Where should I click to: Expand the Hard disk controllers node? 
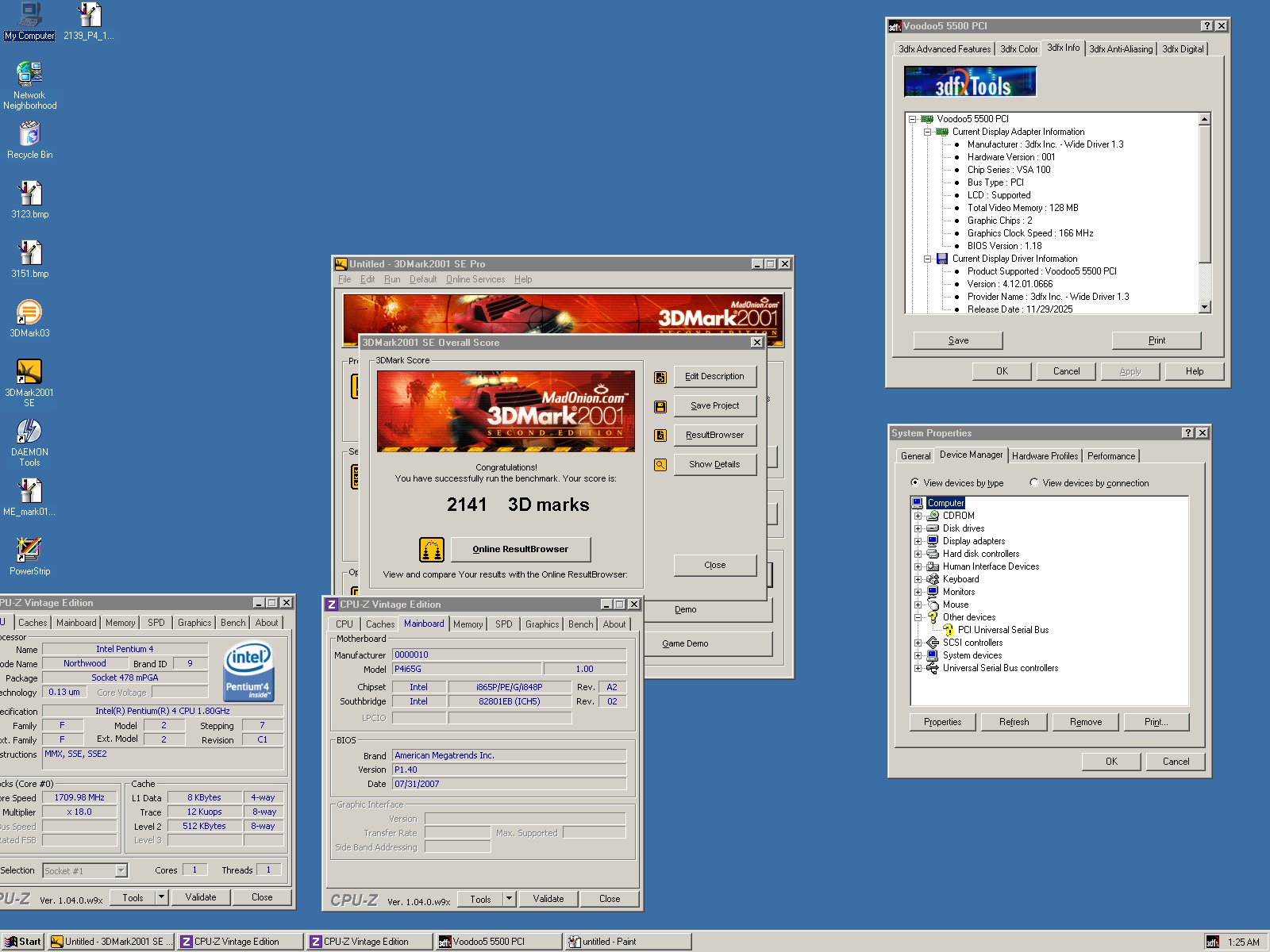[918, 554]
